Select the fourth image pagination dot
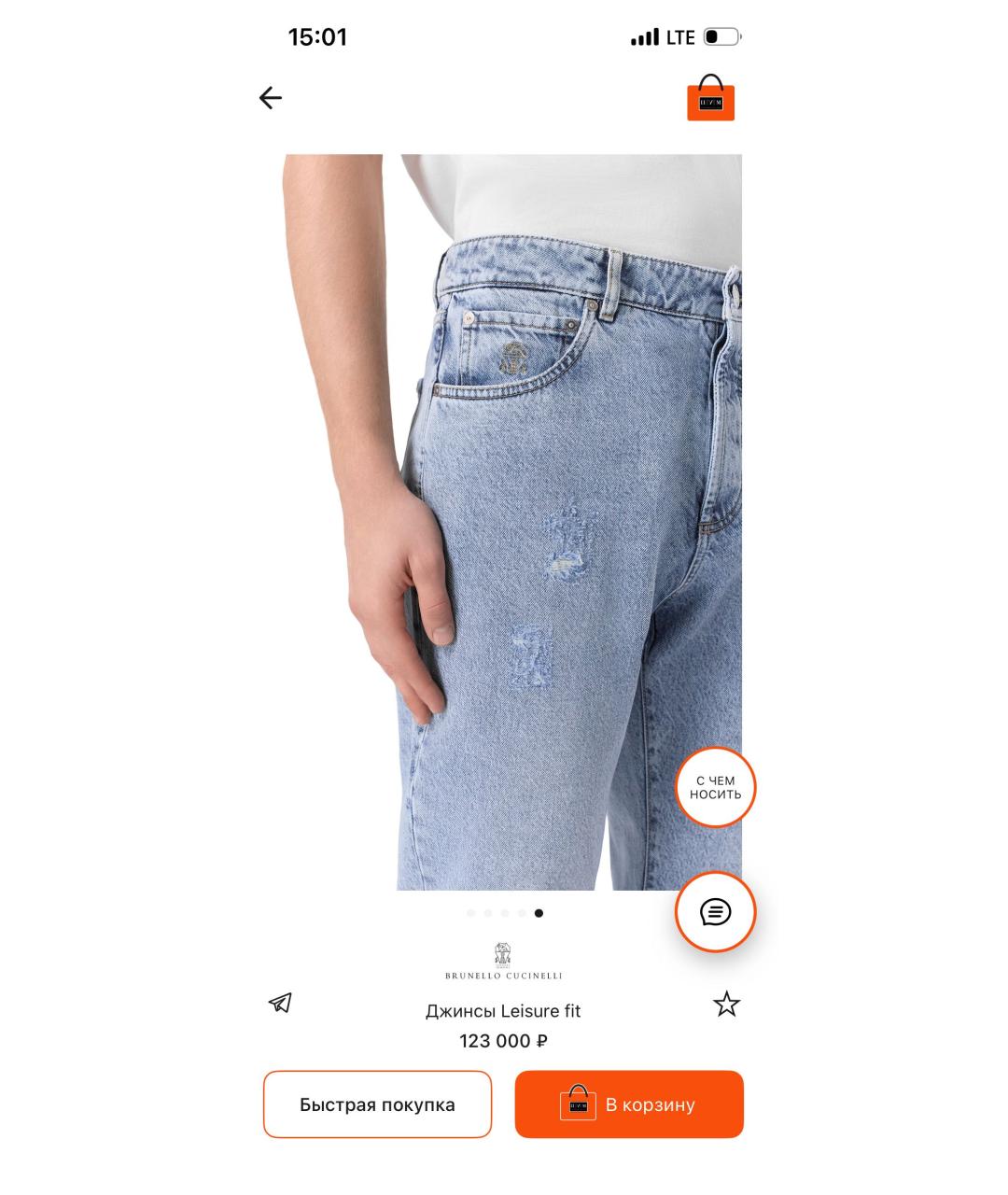 pos(522,913)
